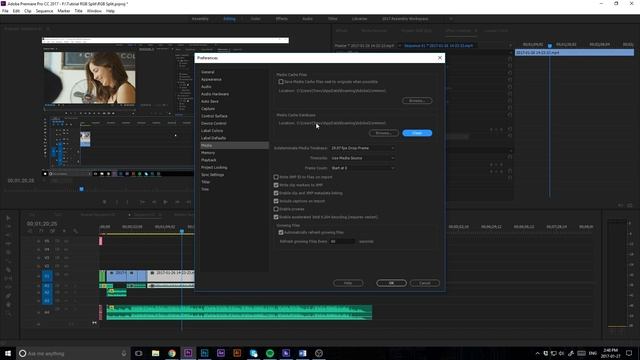Viewport: 640px width, 360px height.
Task: Enable the proxies checkbox
Action: 276,209
